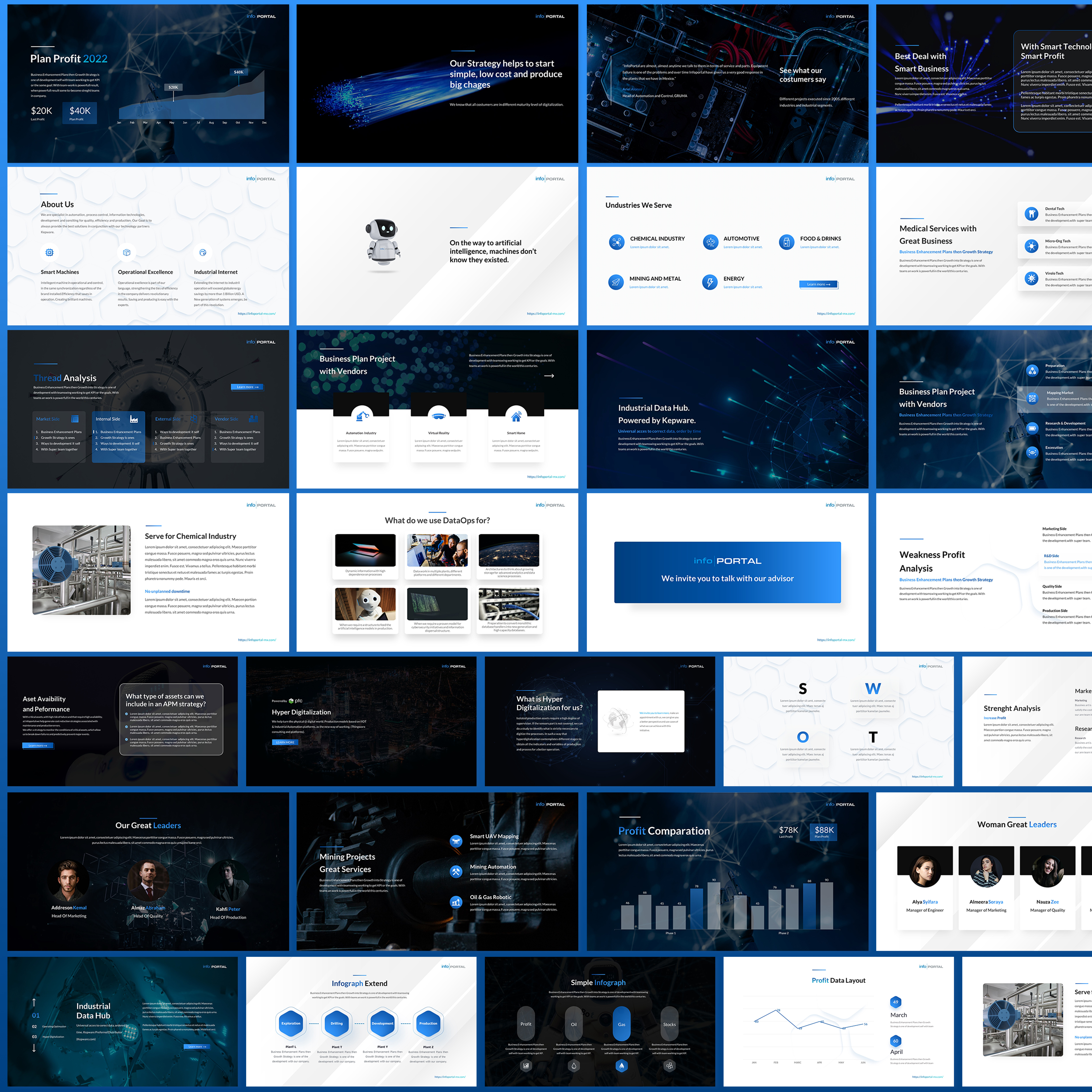
Task: Select the Oil pill in Simple Infograph
Action: (574, 1024)
